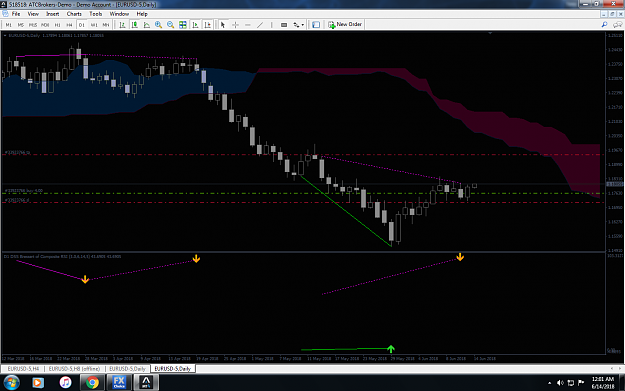
Task: Set timeframe to H4
Action: [x=69, y=25]
